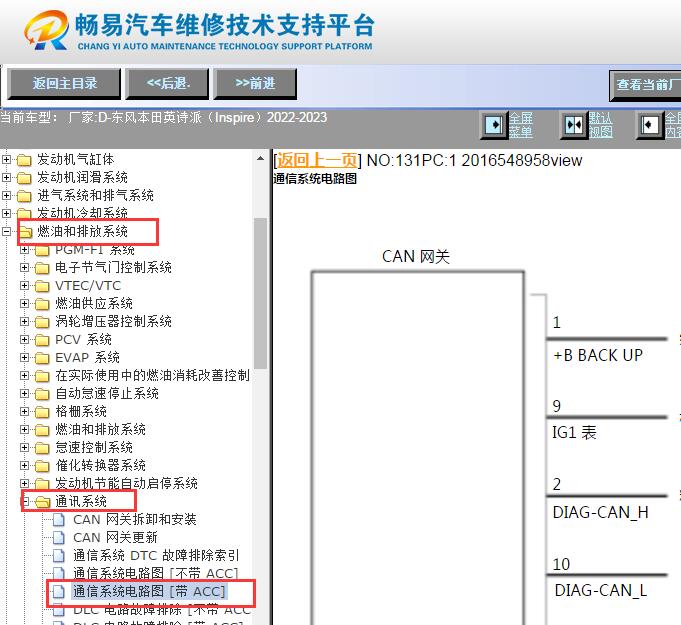Click the 默认视图 default view icon
681x625 pixels.
point(574,125)
